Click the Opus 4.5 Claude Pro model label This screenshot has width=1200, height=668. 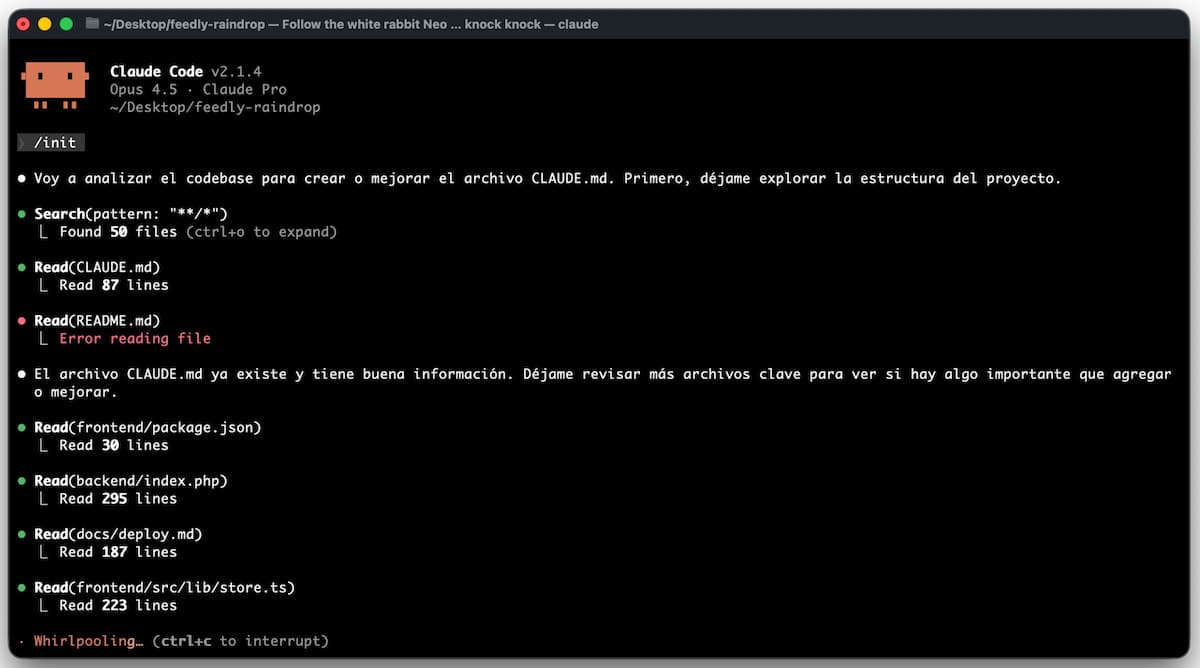point(197,88)
